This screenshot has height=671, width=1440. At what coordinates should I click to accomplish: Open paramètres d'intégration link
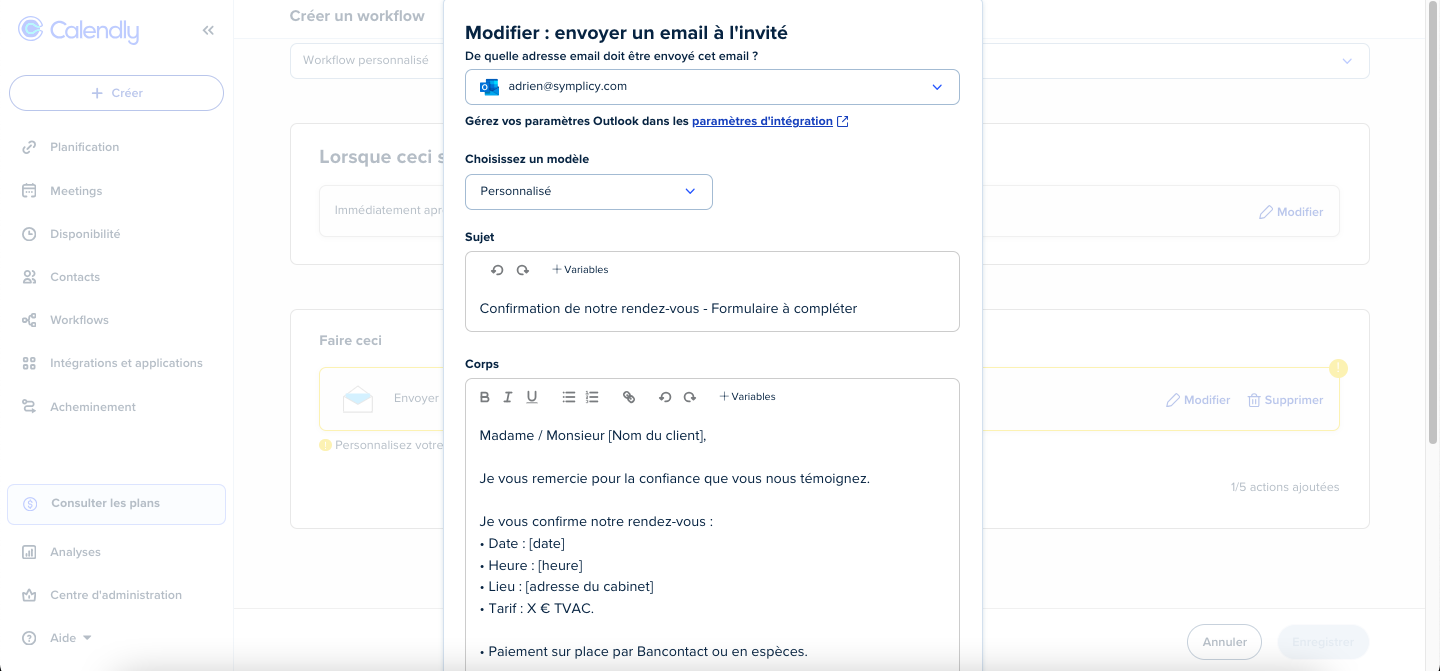point(762,121)
